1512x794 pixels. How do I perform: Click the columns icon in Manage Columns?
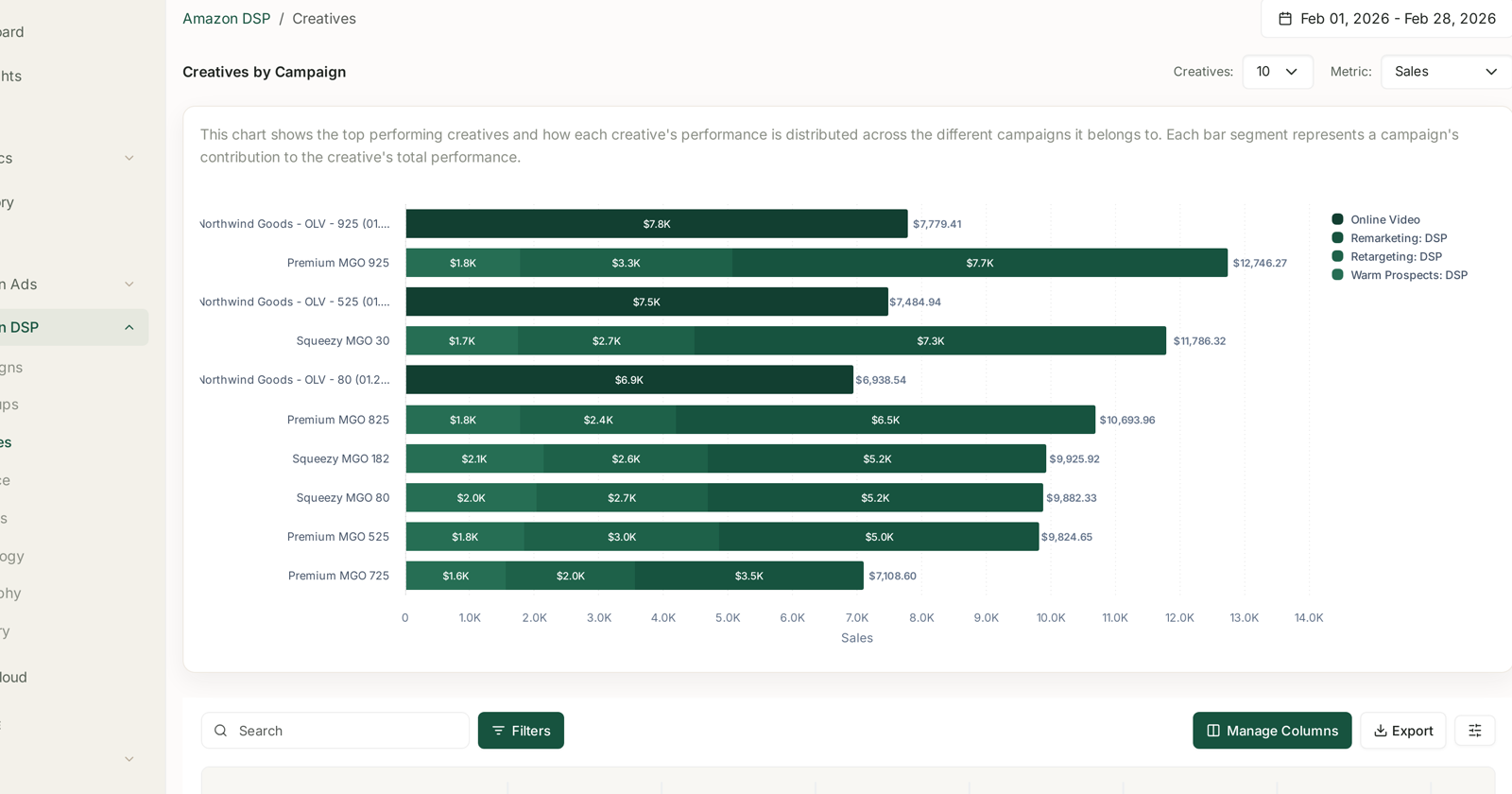1213,731
